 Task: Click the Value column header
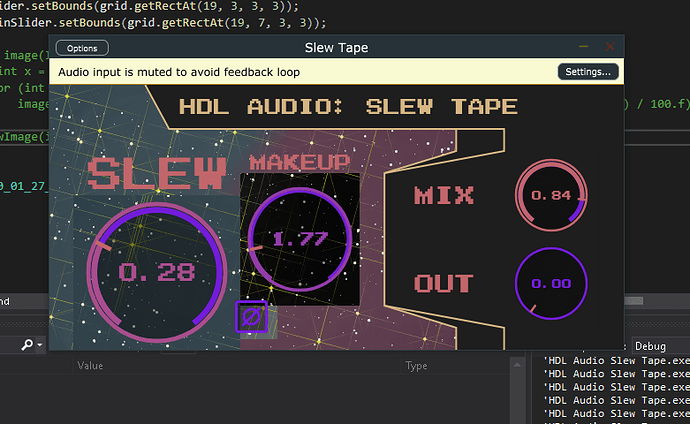pyautogui.click(x=90, y=366)
